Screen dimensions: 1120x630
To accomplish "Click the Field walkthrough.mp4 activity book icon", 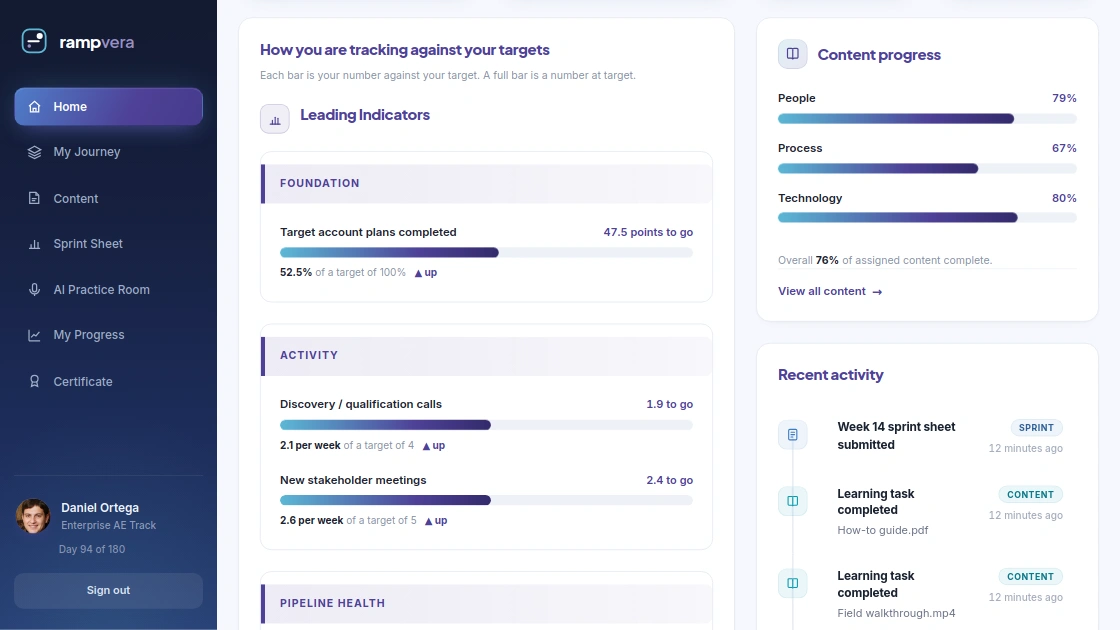I will point(793,583).
